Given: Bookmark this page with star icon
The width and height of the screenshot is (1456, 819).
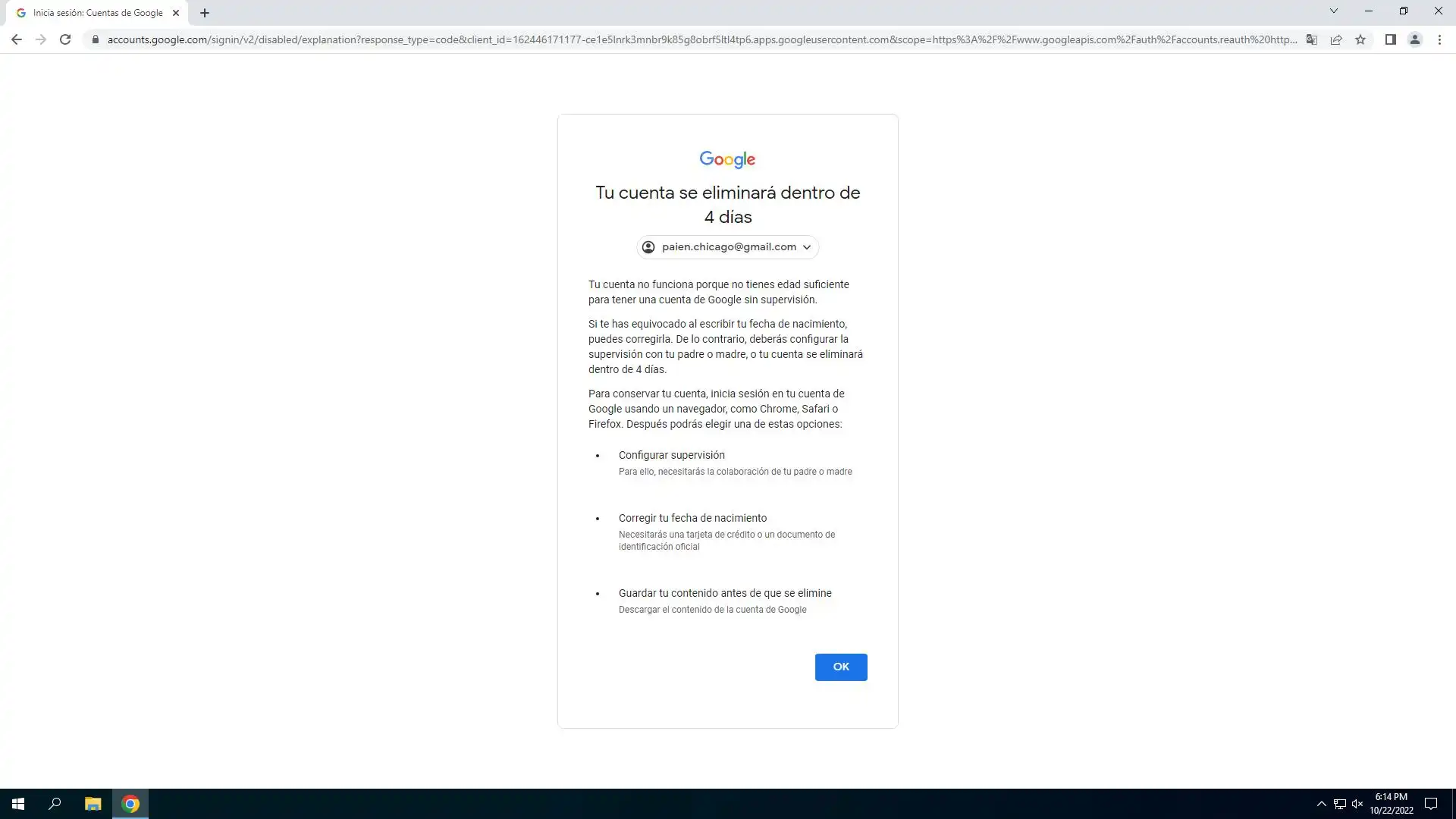Looking at the screenshot, I should 1360,39.
